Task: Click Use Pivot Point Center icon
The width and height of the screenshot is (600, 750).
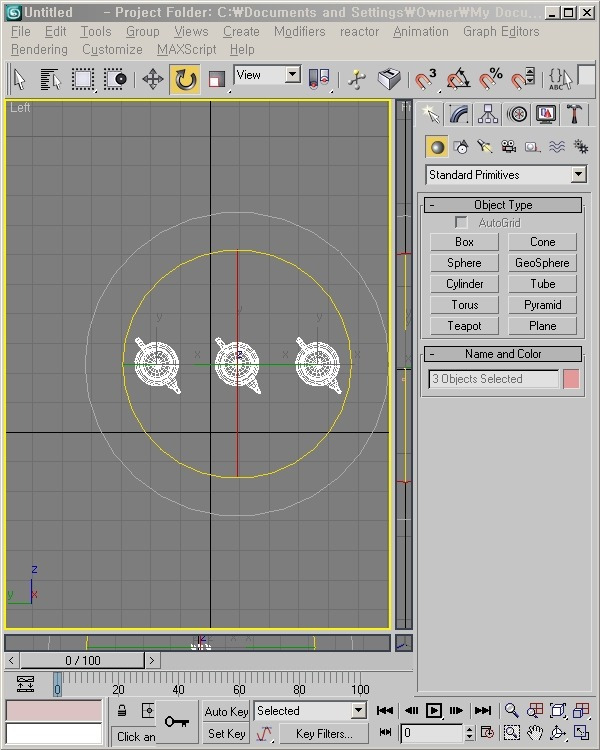Action: tap(319, 79)
